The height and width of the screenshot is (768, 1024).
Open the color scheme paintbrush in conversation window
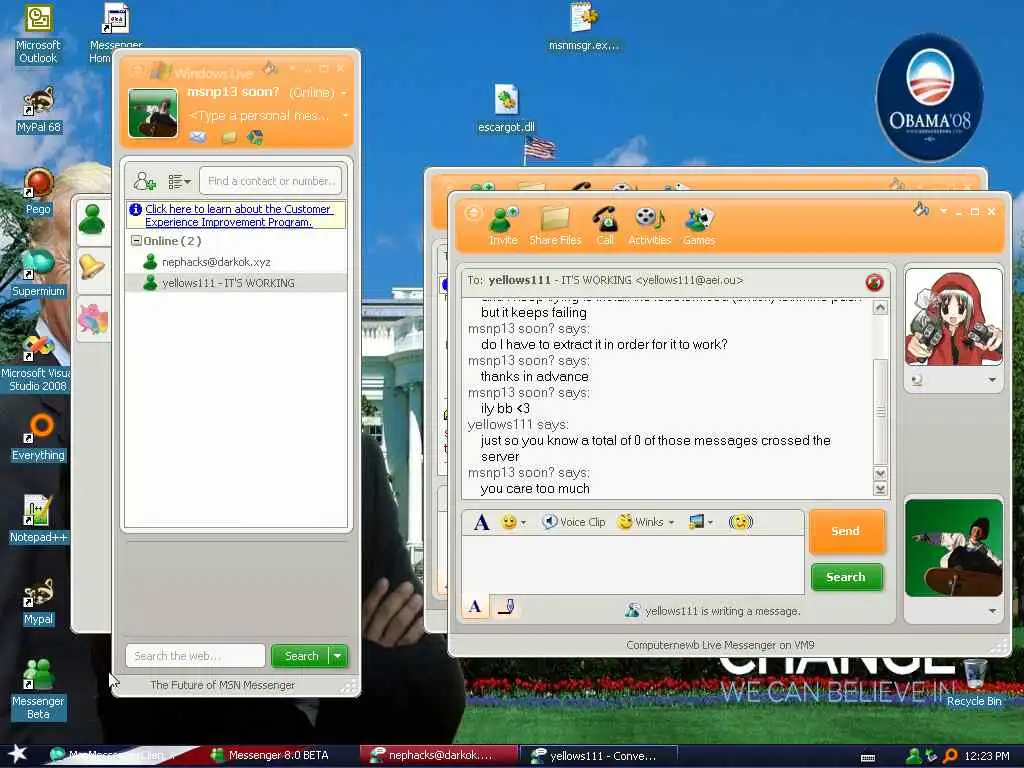(921, 210)
